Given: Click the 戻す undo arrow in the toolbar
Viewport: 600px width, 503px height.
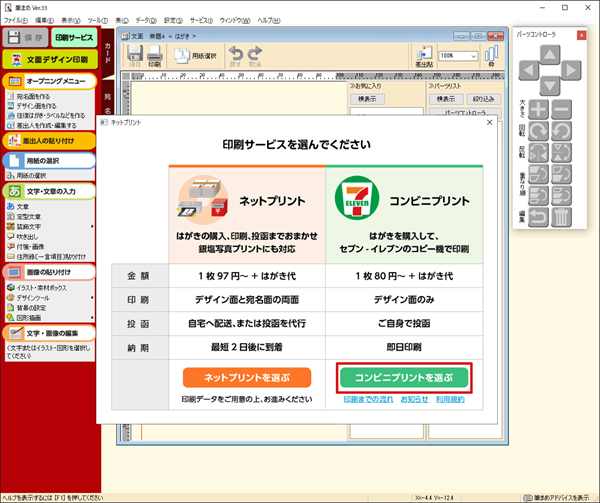Looking at the screenshot, I should 235,56.
